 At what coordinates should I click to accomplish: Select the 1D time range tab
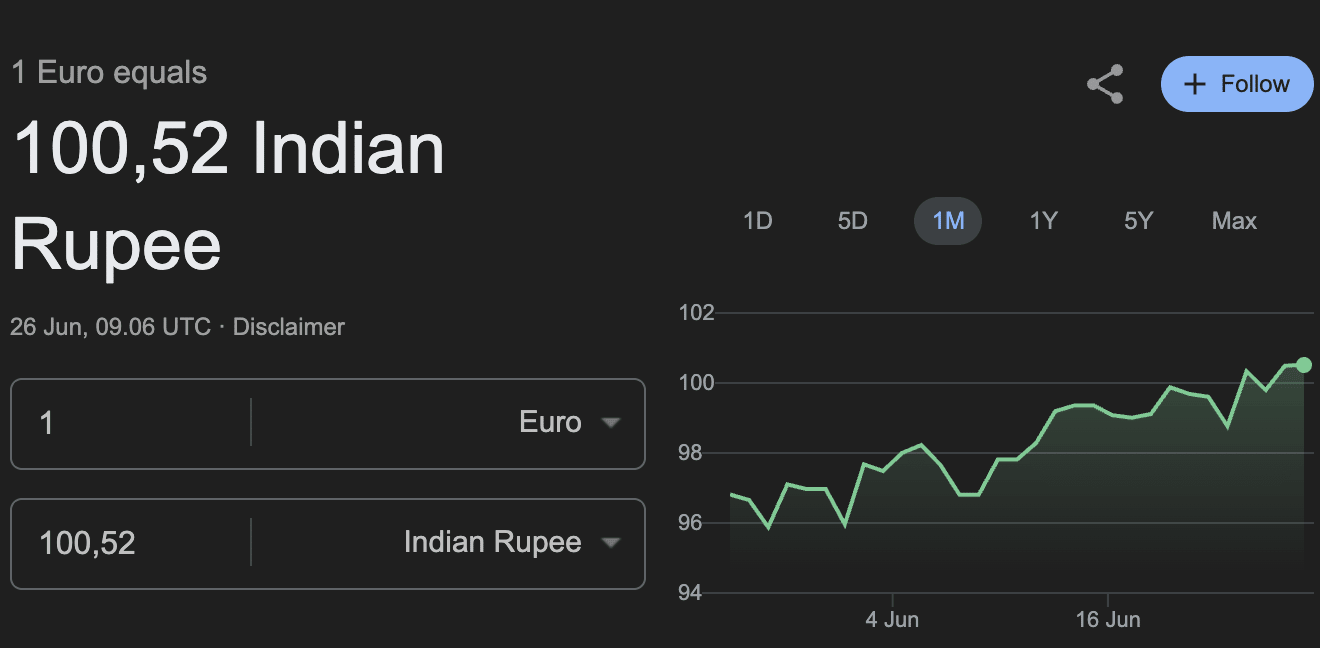(x=758, y=221)
